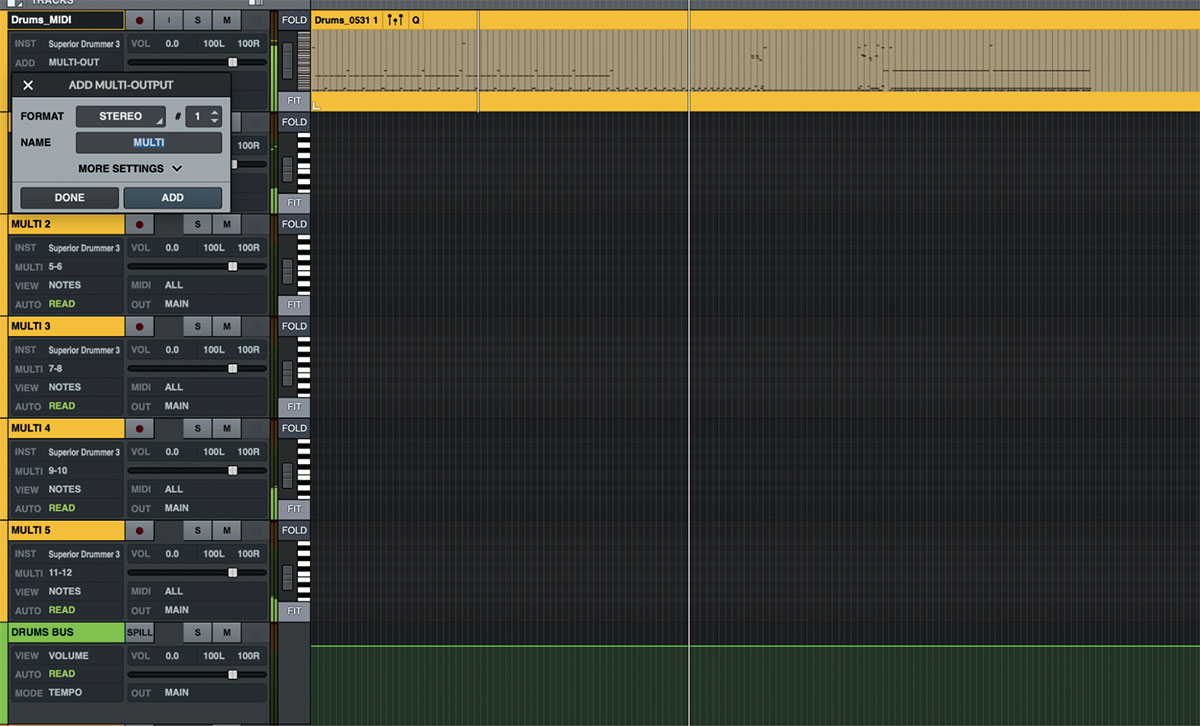This screenshot has height=726, width=1200.
Task: Click the piano keyboard strip of MULTI 3 track
Action: [x=304, y=367]
